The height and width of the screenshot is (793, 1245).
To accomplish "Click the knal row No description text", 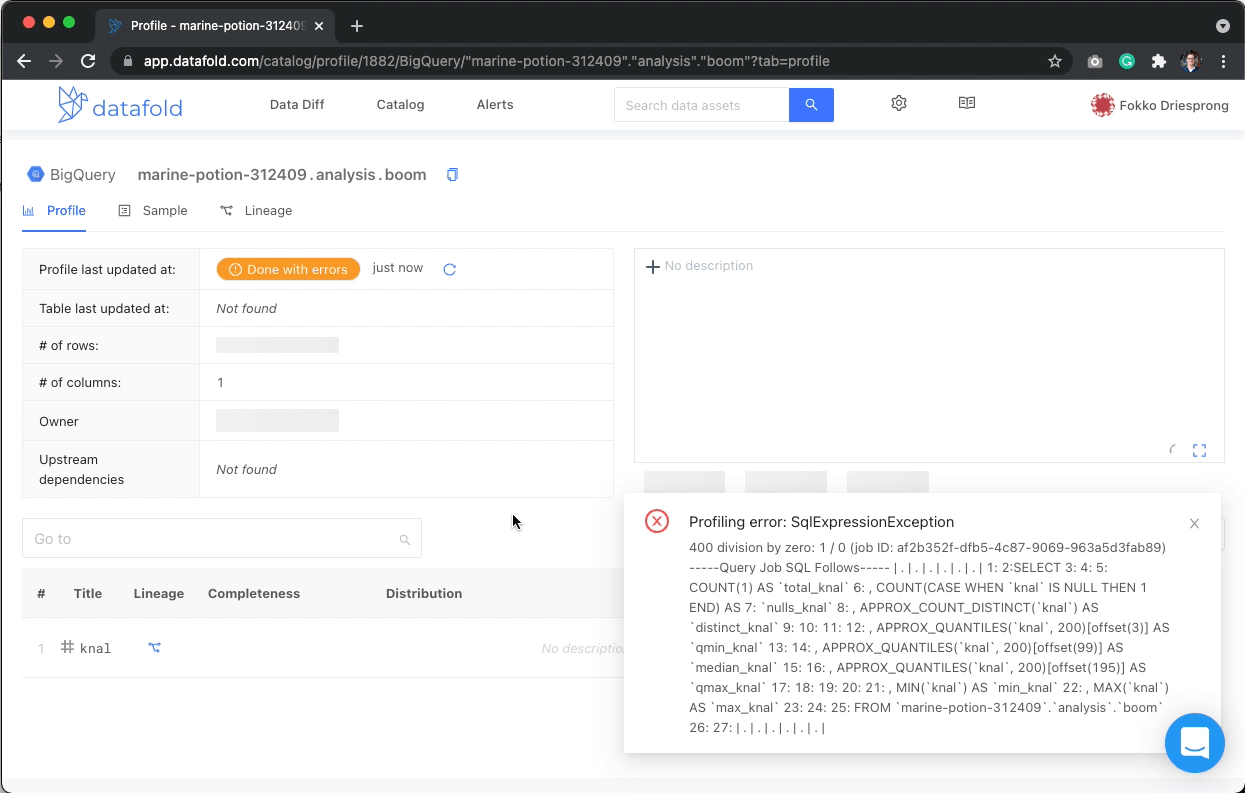I will 582,648.
